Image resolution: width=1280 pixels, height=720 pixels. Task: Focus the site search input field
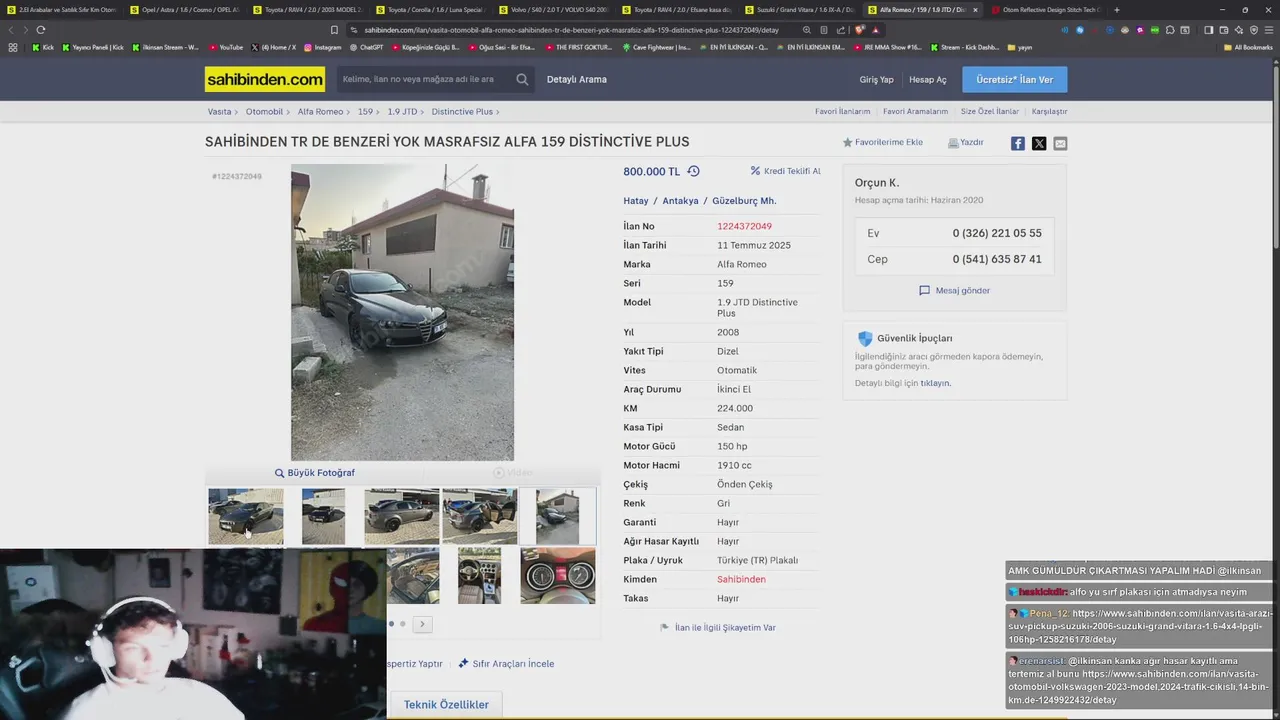tap(424, 79)
